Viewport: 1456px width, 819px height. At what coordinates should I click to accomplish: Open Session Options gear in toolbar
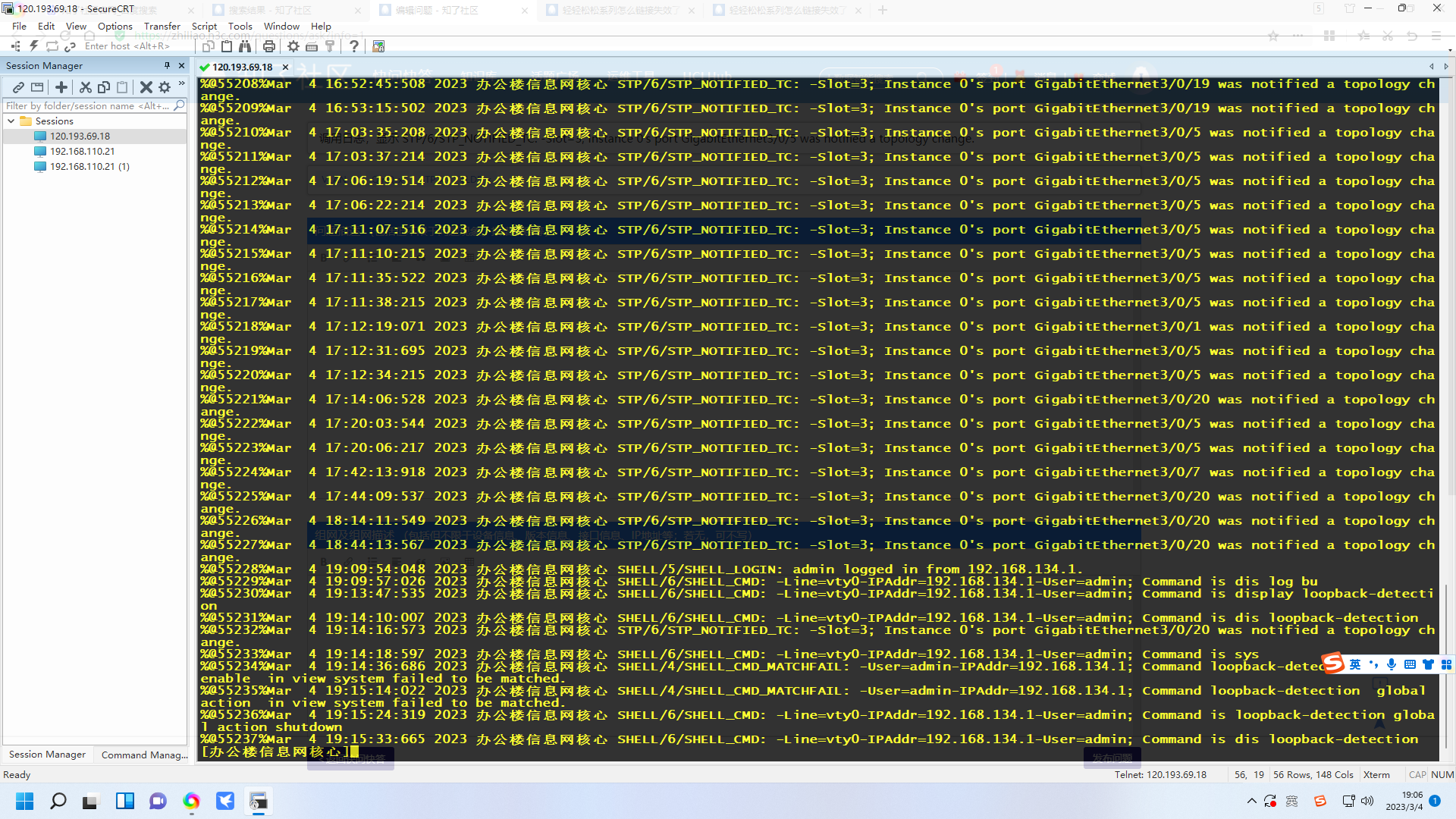tap(293, 46)
